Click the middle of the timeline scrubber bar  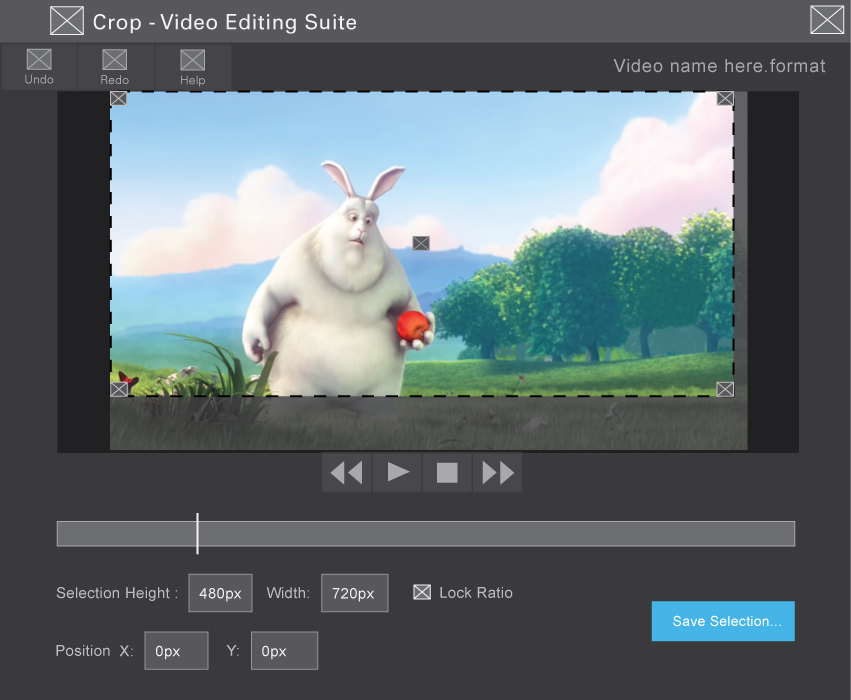pos(426,534)
